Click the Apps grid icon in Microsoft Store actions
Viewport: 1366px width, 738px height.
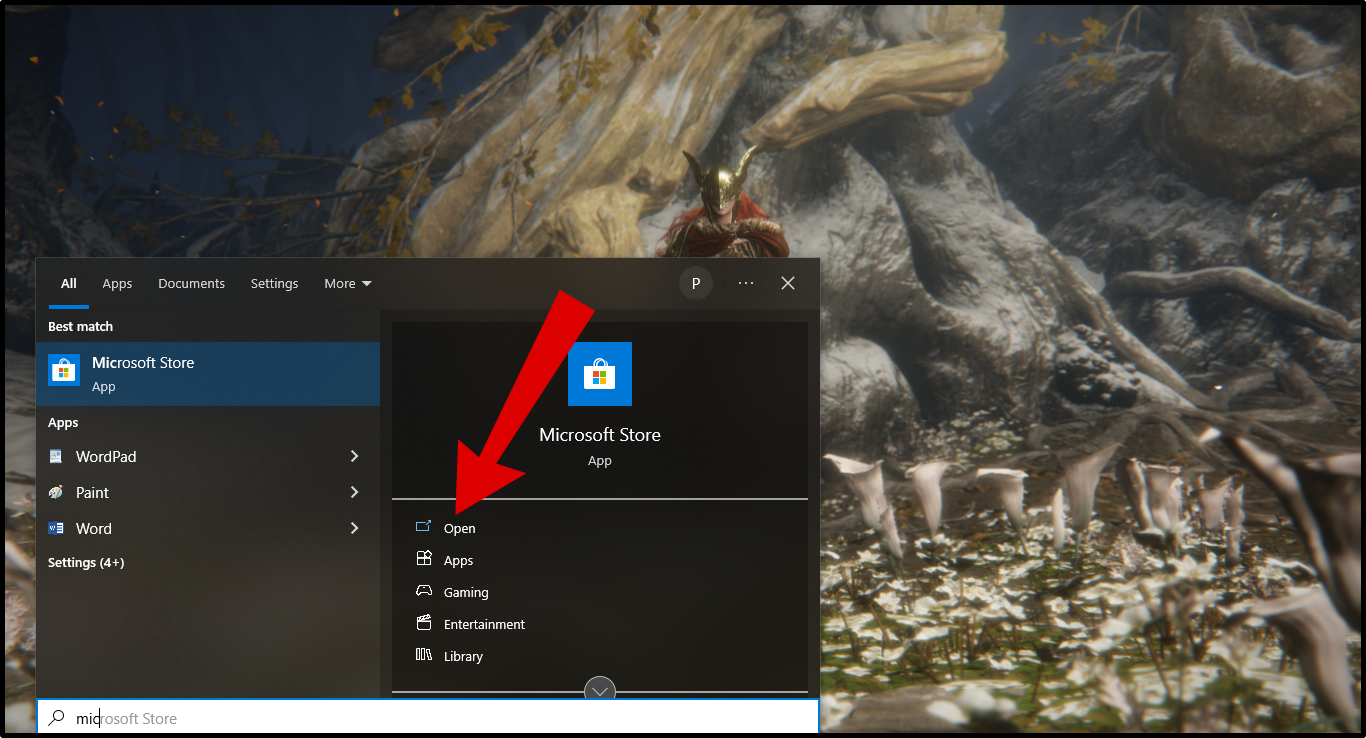pyautogui.click(x=424, y=559)
